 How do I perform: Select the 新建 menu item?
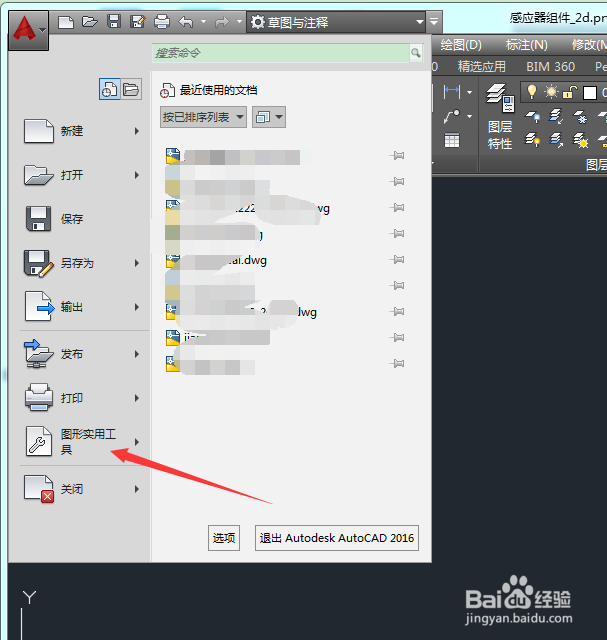pos(82,131)
